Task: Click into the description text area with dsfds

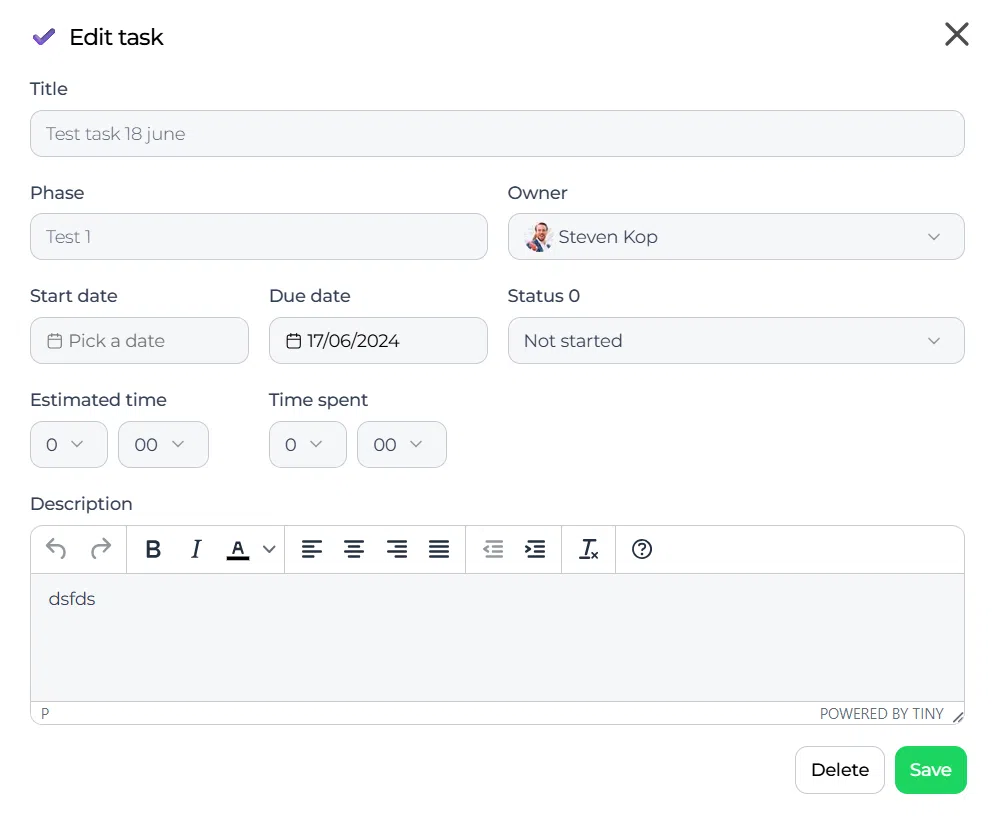Action: click(x=497, y=637)
